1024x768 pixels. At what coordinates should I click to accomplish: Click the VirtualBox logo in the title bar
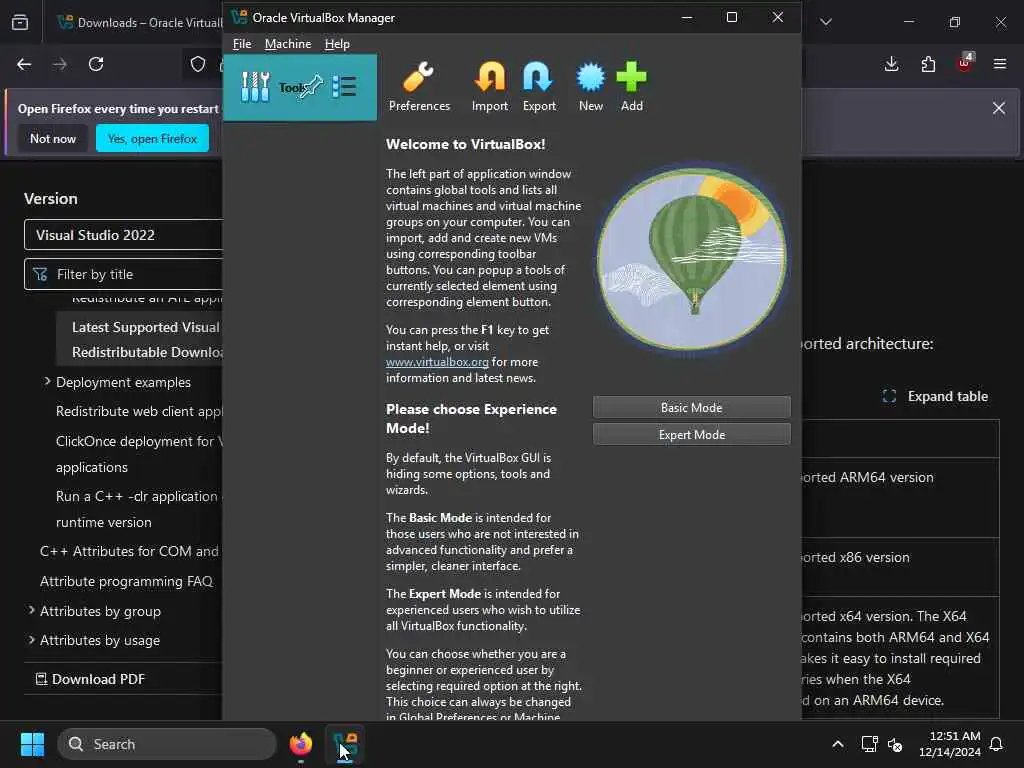click(239, 18)
